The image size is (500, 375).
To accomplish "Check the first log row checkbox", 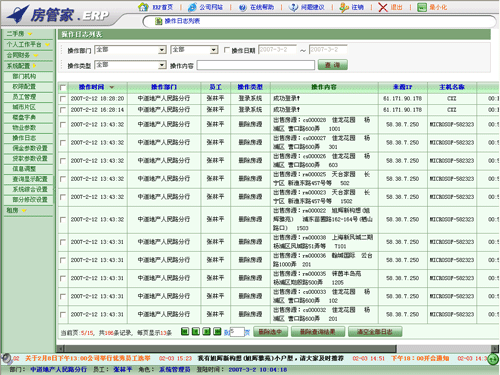I will click(63, 99).
